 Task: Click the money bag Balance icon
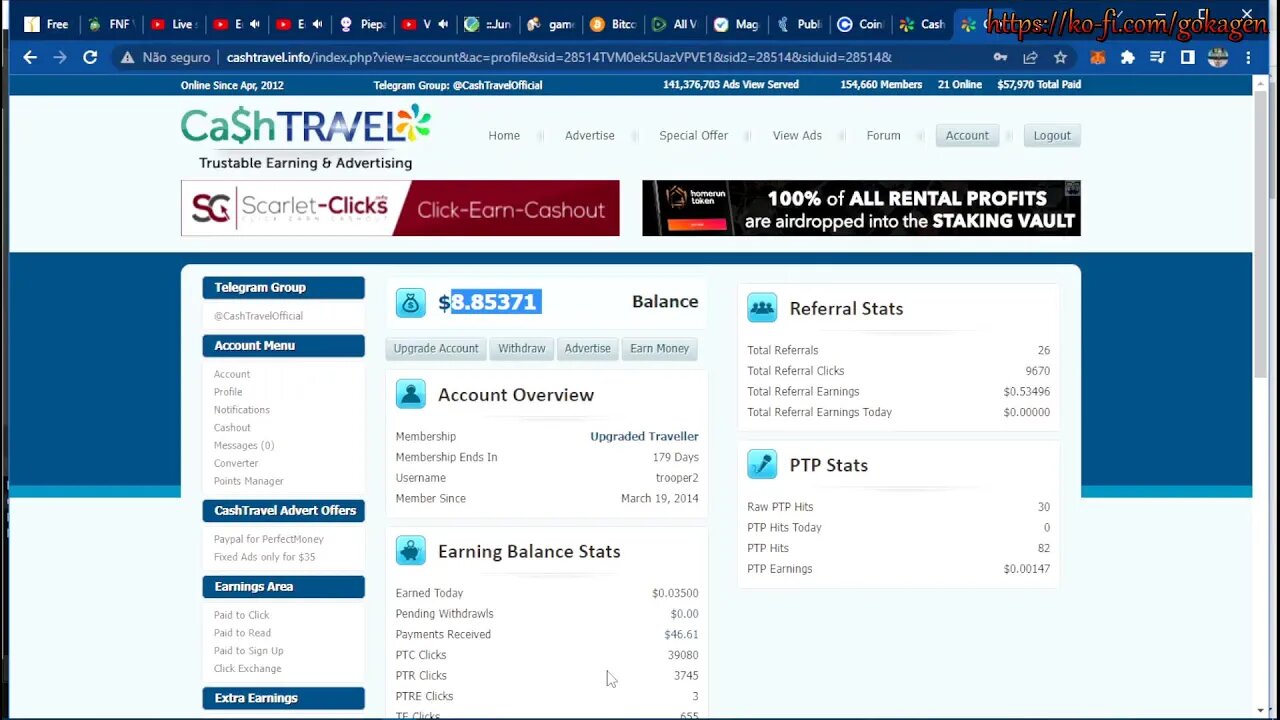[x=410, y=303]
